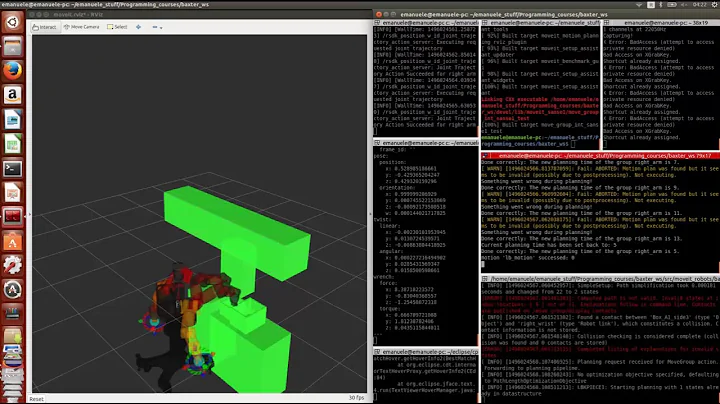The height and width of the screenshot is (404, 720).
Task: Open Software Updater icon in the dock
Action: [12, 290]
